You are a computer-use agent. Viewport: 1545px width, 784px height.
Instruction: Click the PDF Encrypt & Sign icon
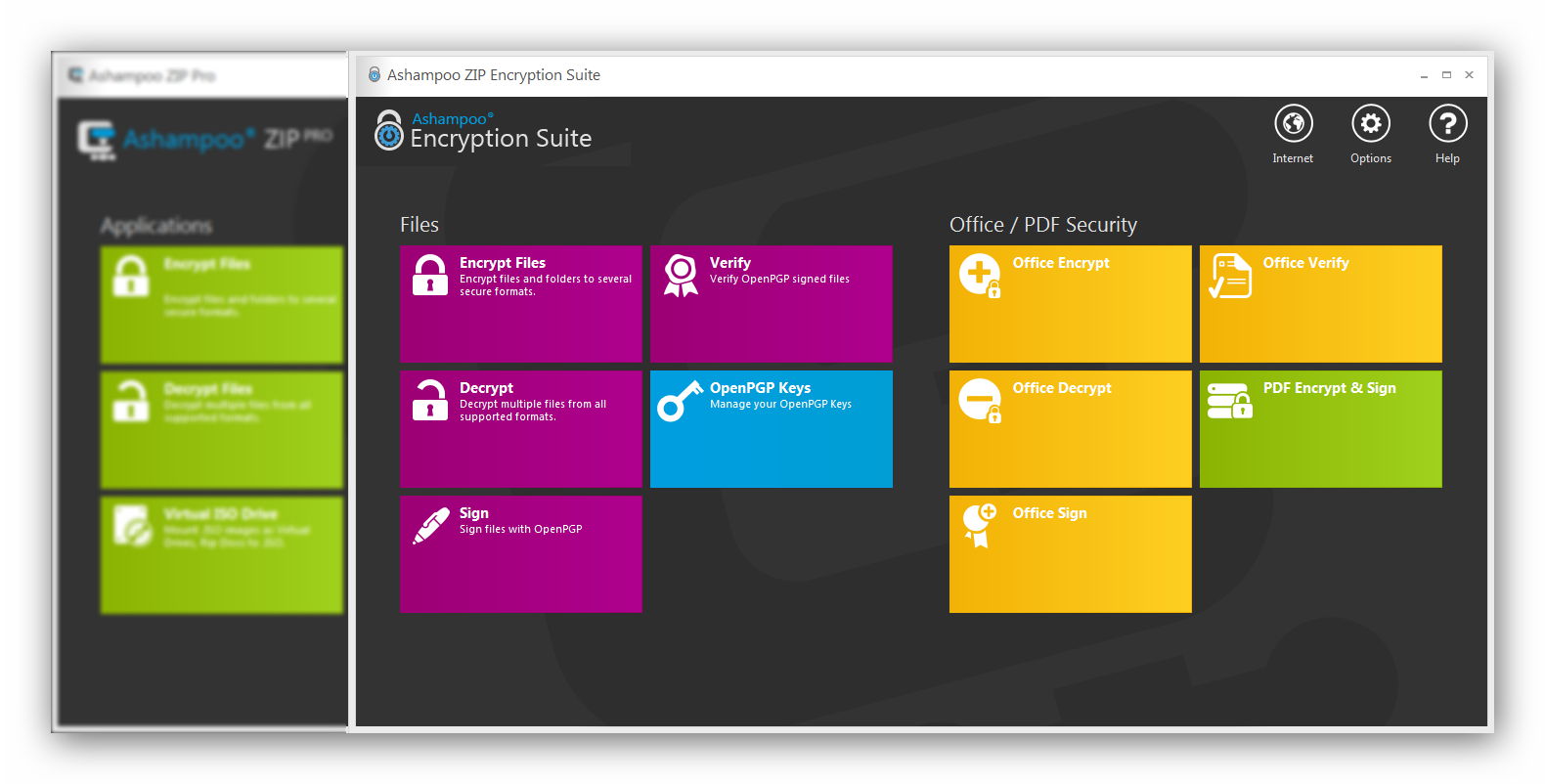[x=1230, y=400]
